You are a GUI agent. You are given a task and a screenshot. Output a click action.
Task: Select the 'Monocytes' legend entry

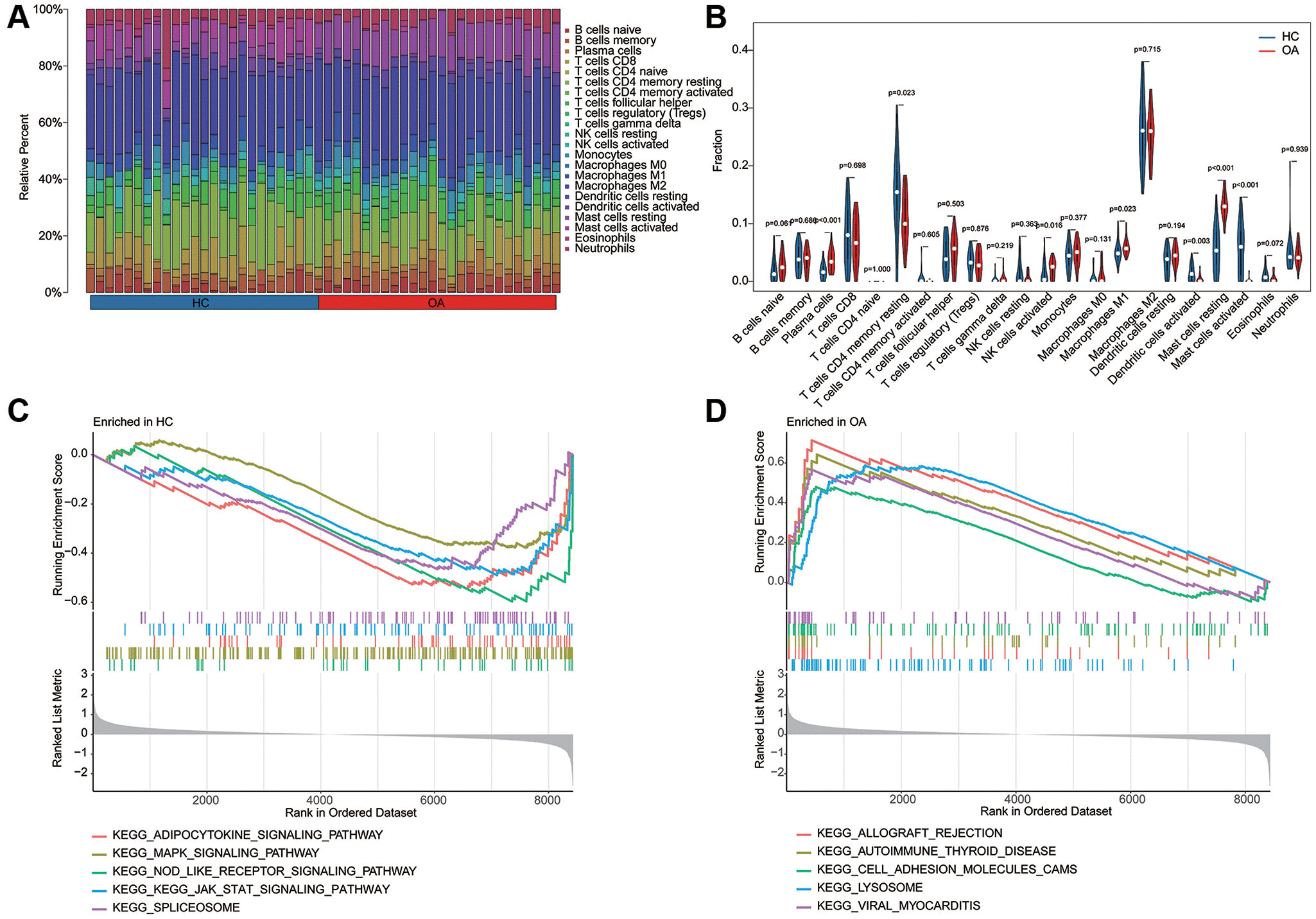598,155
